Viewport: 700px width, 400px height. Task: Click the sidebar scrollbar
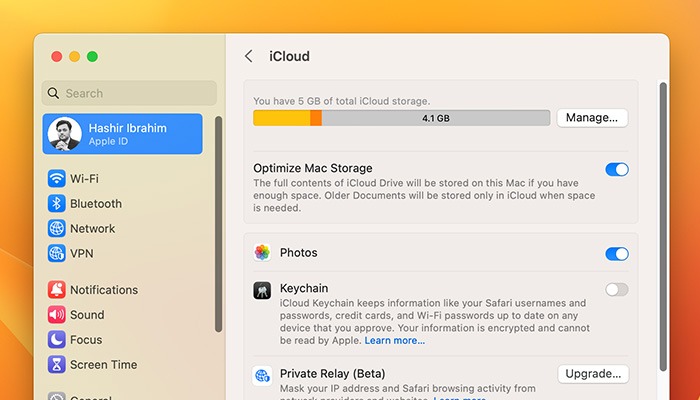(218, 224)
